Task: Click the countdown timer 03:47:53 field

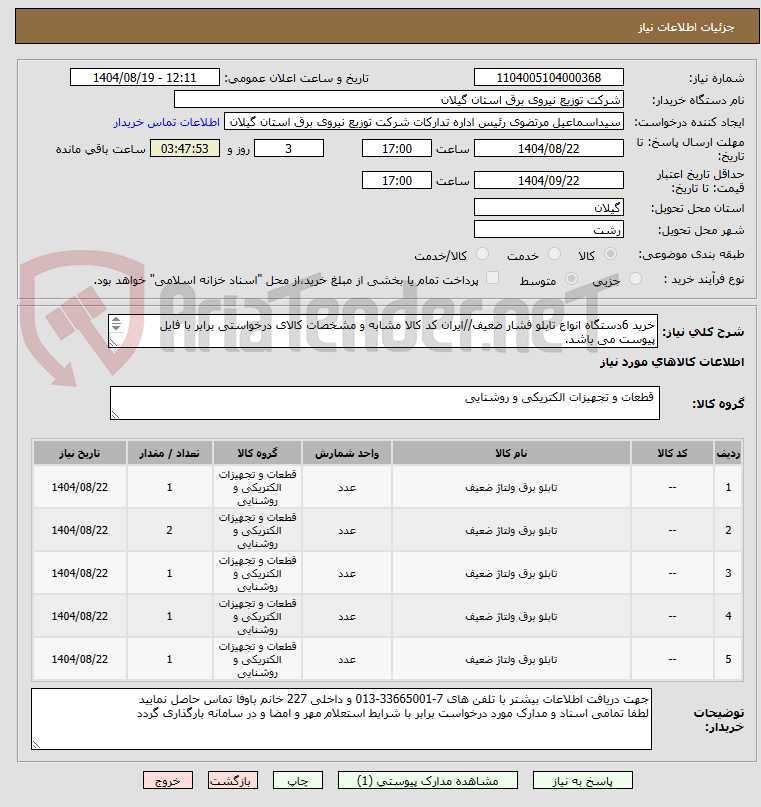Action: [185, 149]
